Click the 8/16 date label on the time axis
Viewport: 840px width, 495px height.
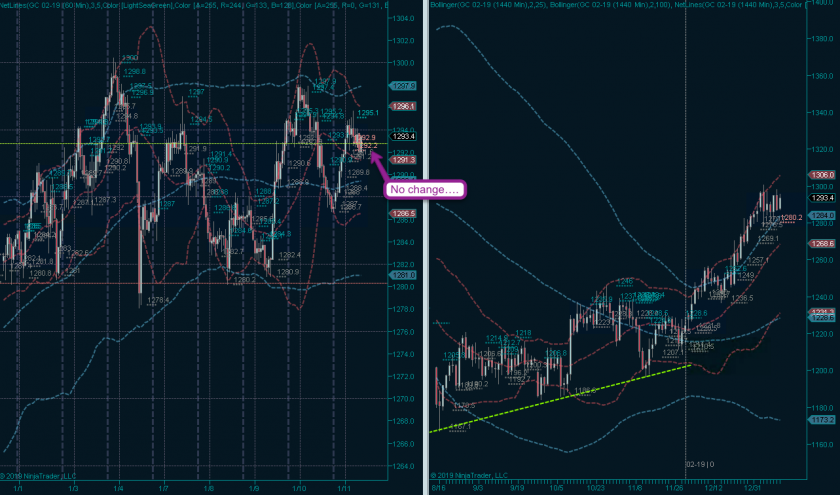[x=438, y=489]
